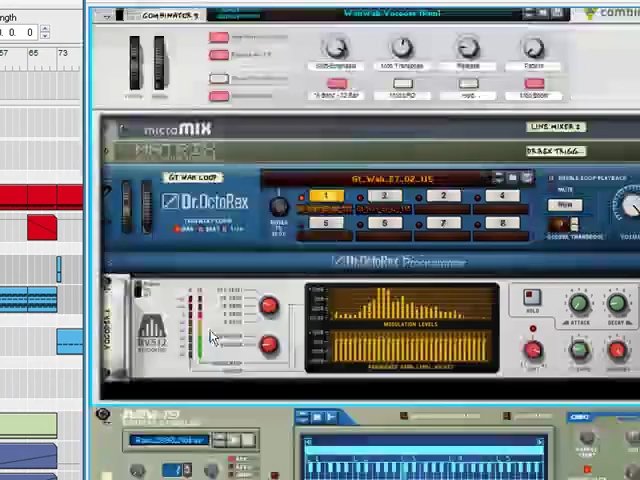The height and width of the screenshot is (480, 640).
Task: Turn the BV512 band count knob
Action: (x=269, y=305)
